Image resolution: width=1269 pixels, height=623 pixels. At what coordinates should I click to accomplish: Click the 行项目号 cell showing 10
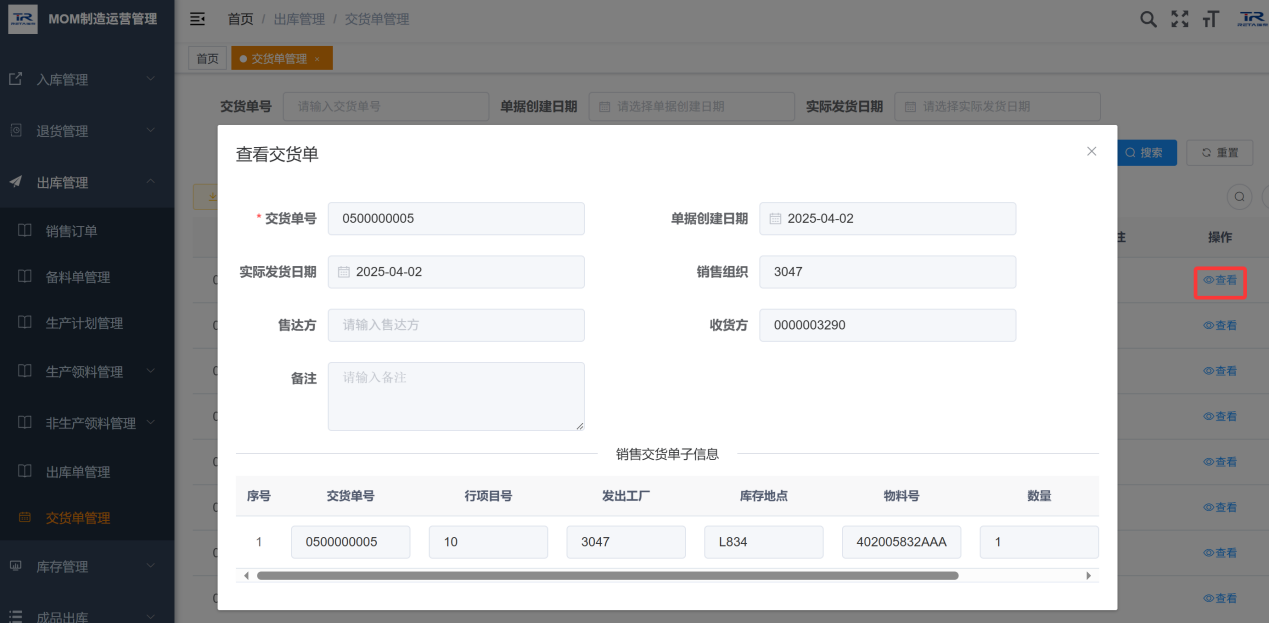[488, 542]
